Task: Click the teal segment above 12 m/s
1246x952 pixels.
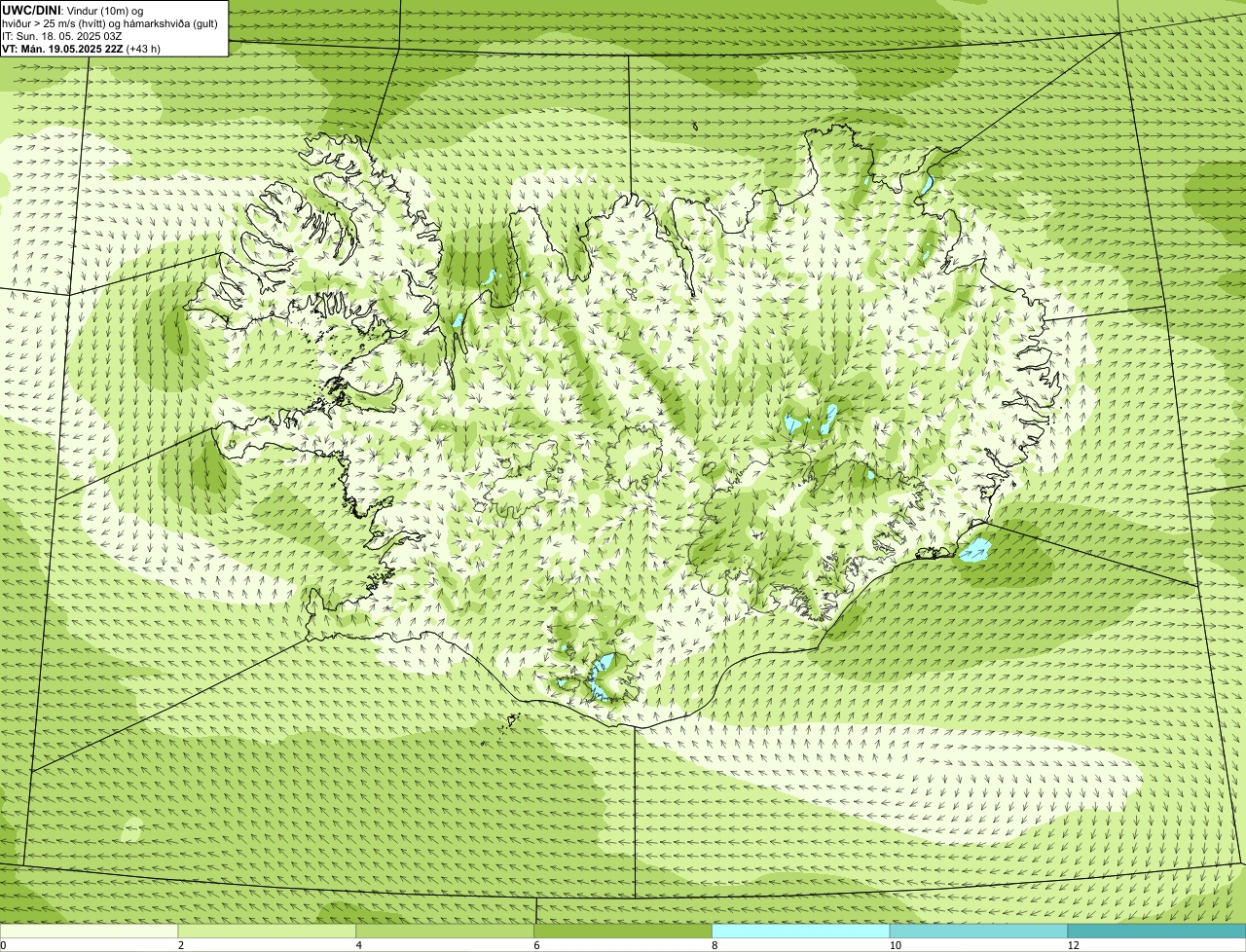Action: point(1156,931)
